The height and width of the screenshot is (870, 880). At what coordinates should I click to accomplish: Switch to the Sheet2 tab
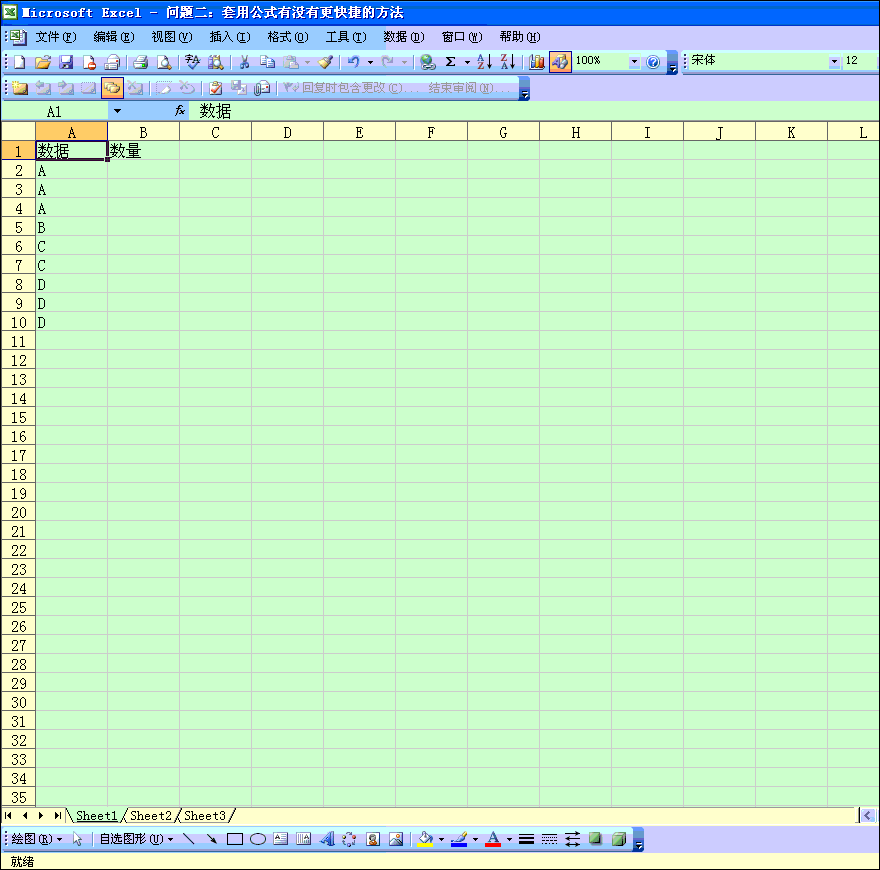tap(151, 816)
